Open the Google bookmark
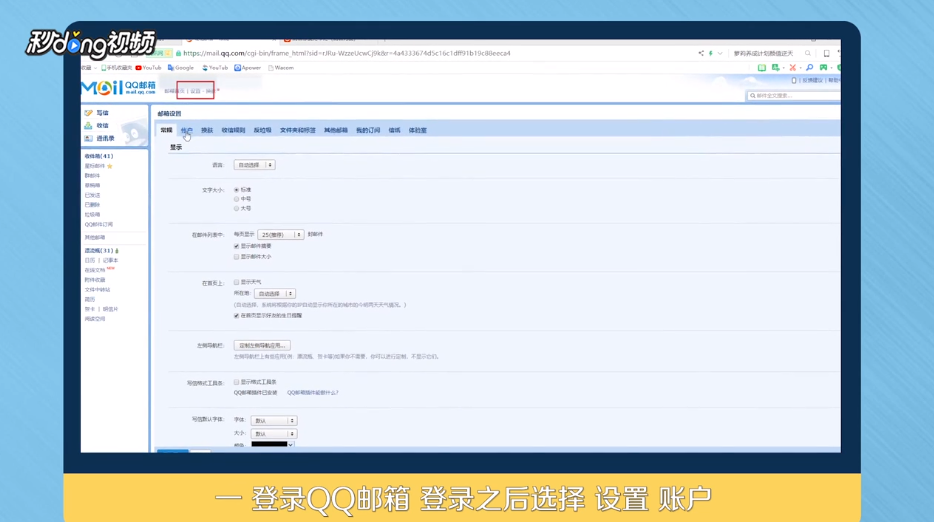This screenshot has height=522, width=934. pyautogui.click(x=181, y=68)
